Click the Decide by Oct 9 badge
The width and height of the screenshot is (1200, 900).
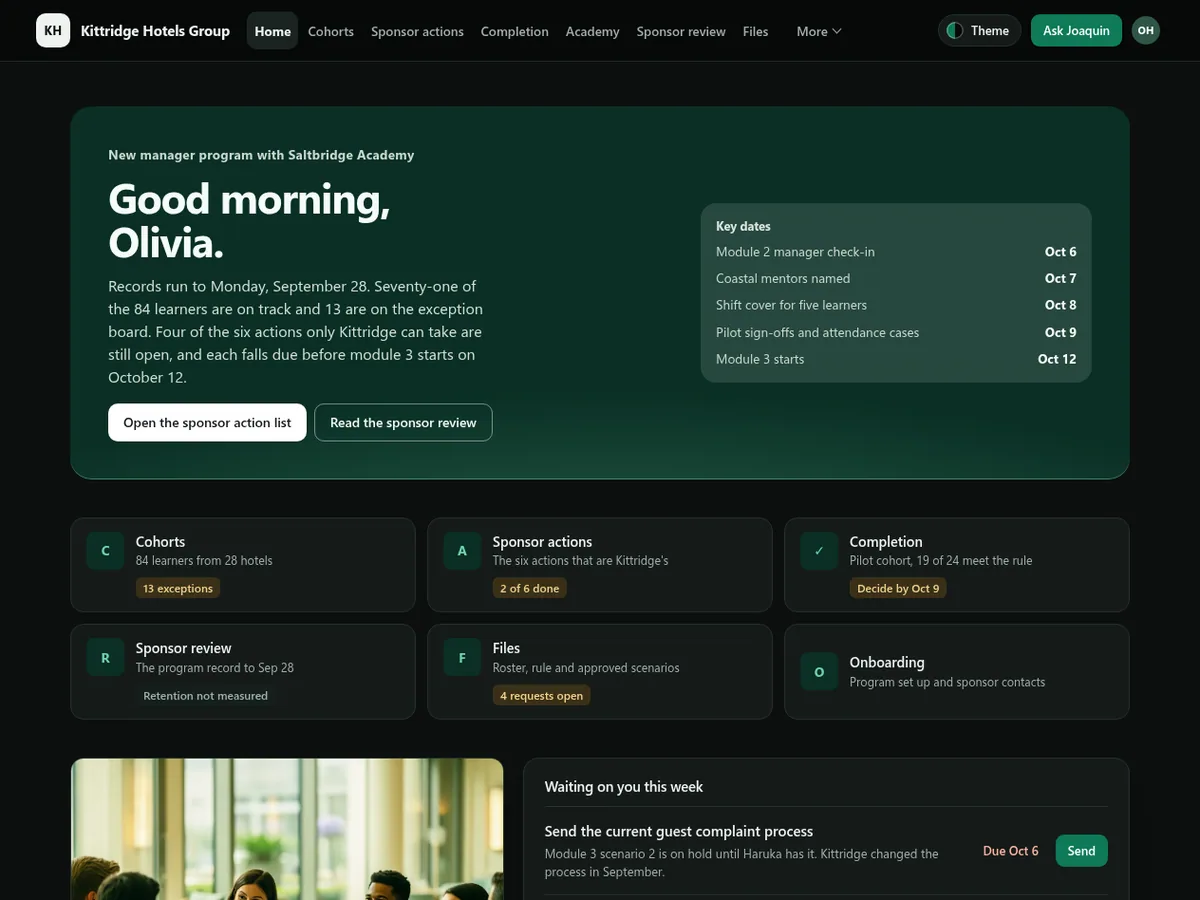(x=898, y=589)
